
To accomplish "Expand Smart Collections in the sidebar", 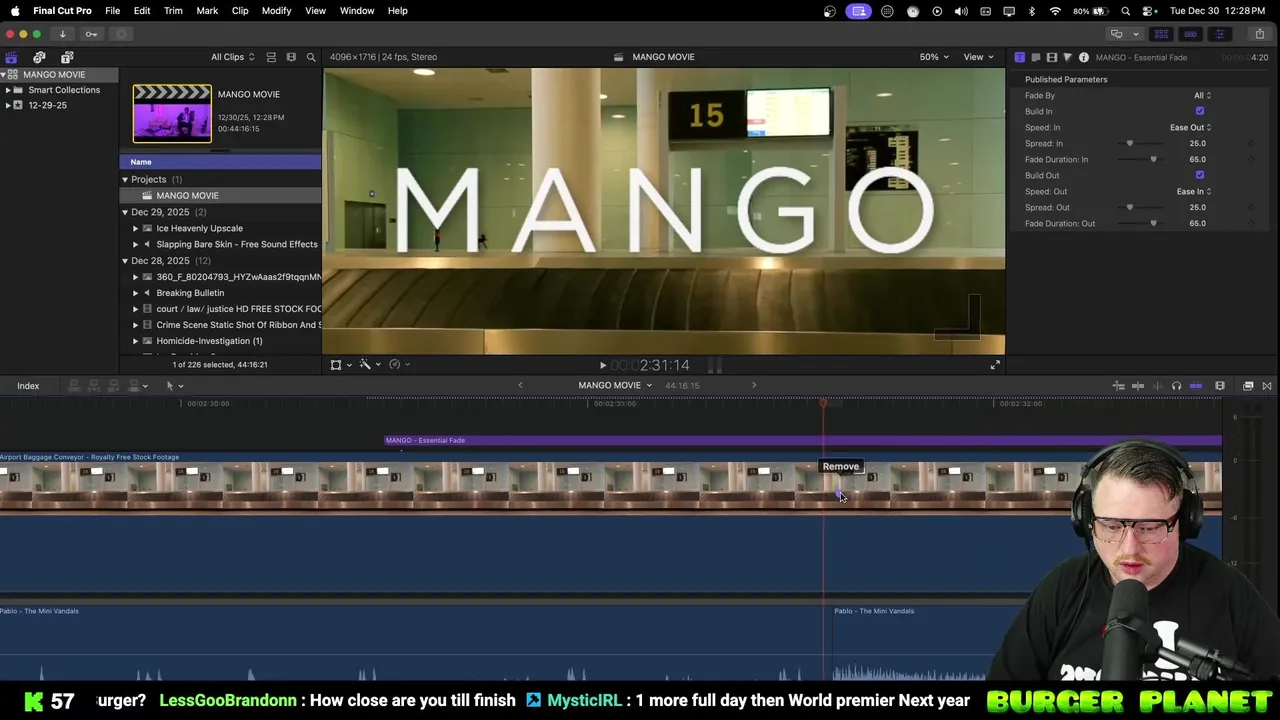I will (8, 90).
